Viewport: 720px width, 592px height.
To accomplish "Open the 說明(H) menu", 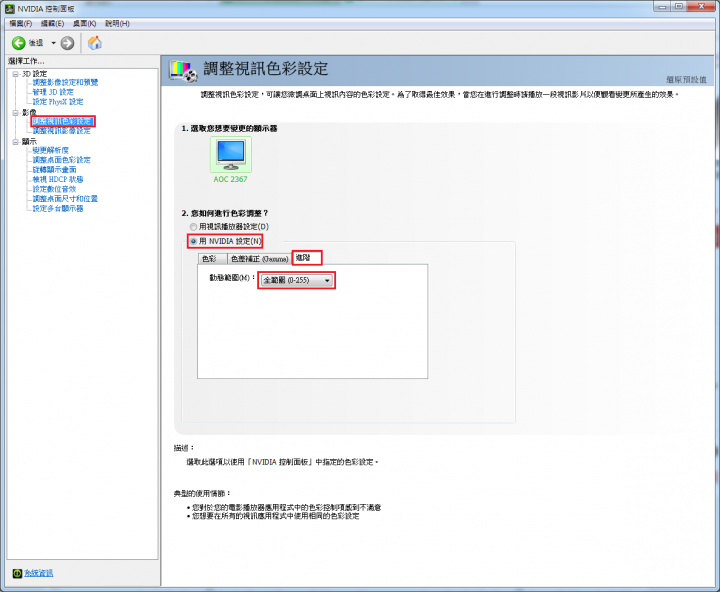I will pyautogui.click(x=117, y=23).
